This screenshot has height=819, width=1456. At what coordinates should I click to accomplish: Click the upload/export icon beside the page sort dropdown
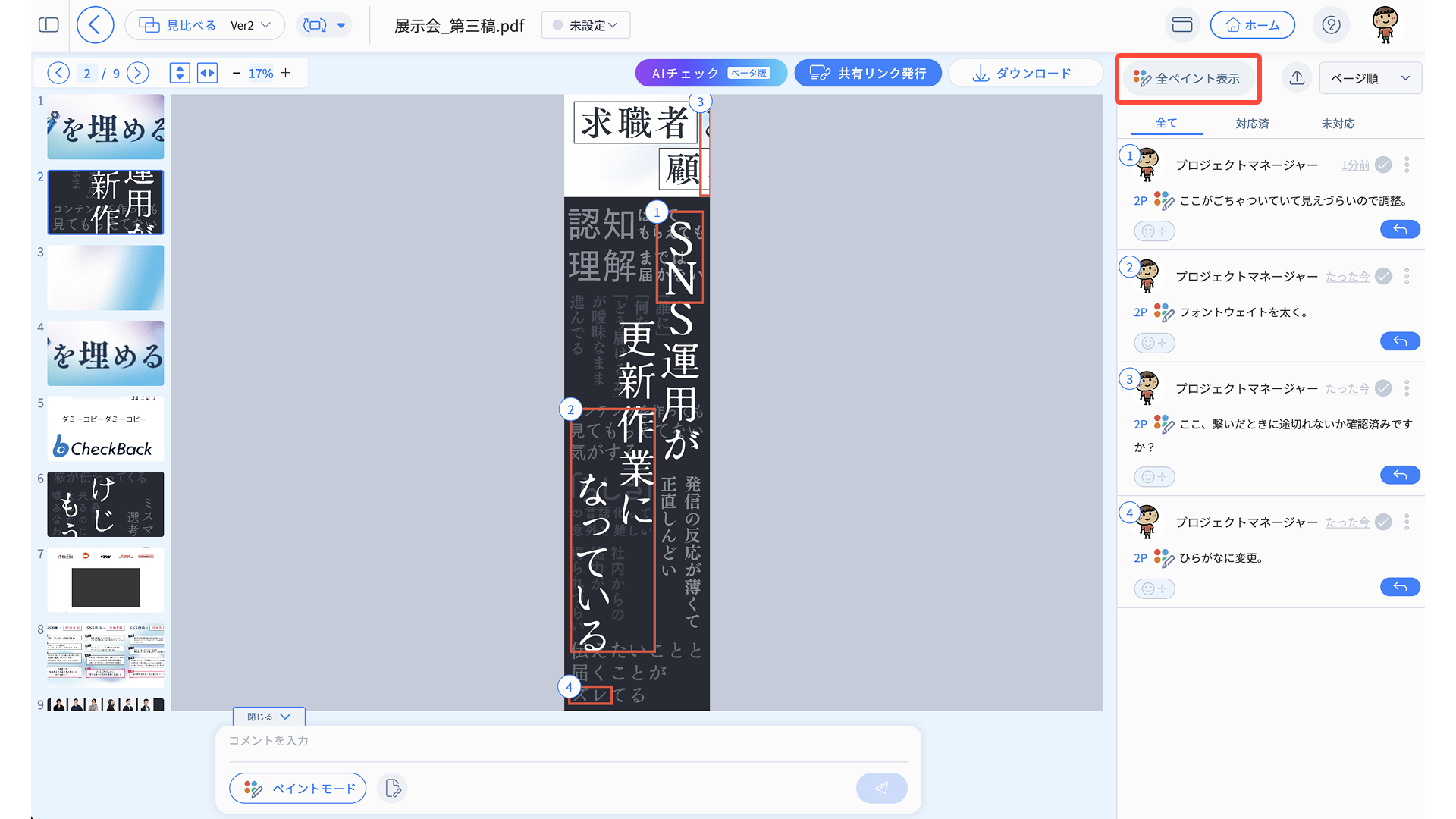click(1297, 78)
